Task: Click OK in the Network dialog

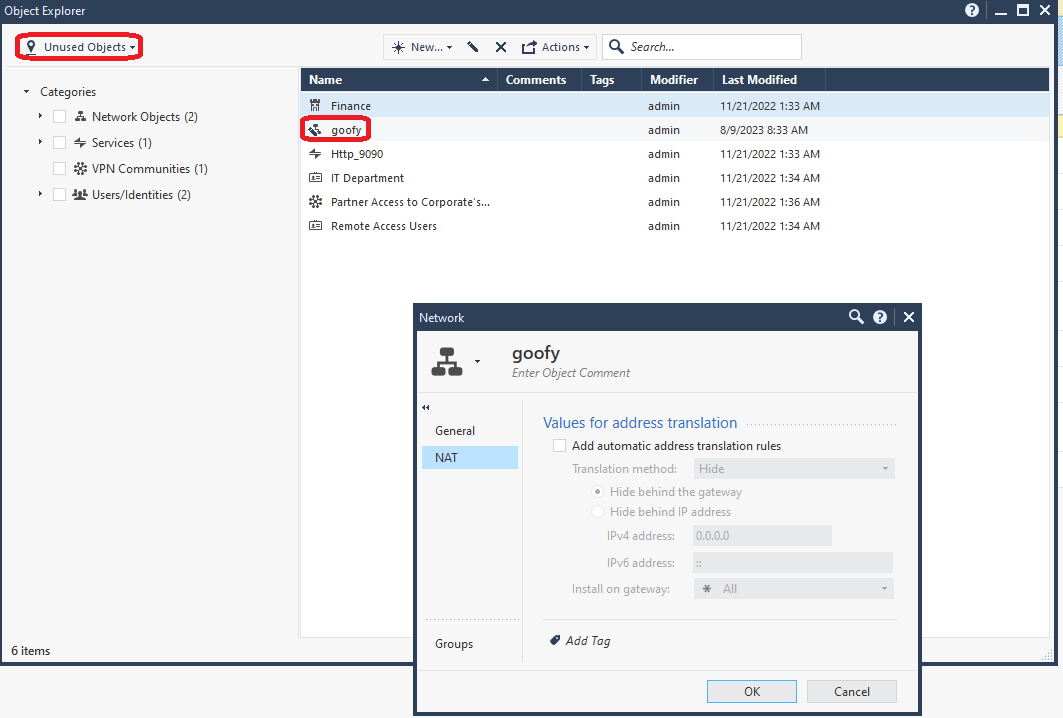Action: click(752, 692)
